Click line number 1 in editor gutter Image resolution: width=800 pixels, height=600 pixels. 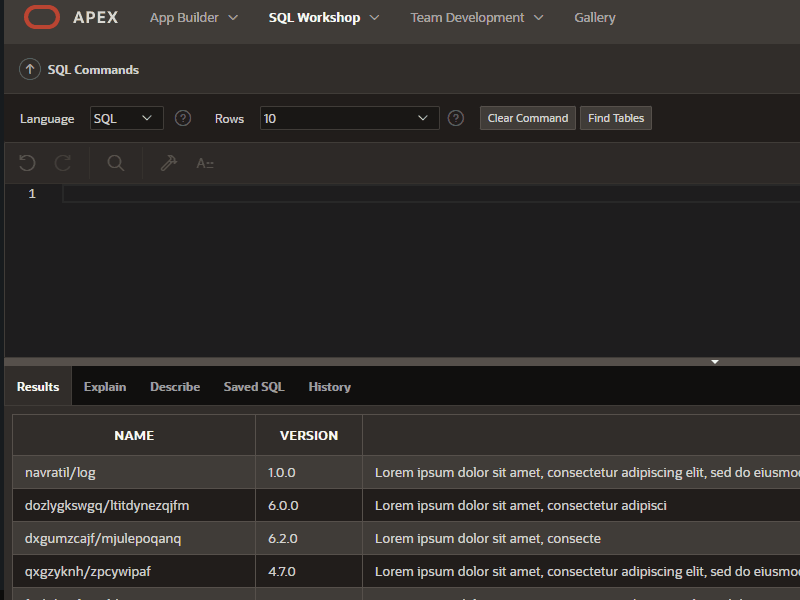tap(32, 194)
